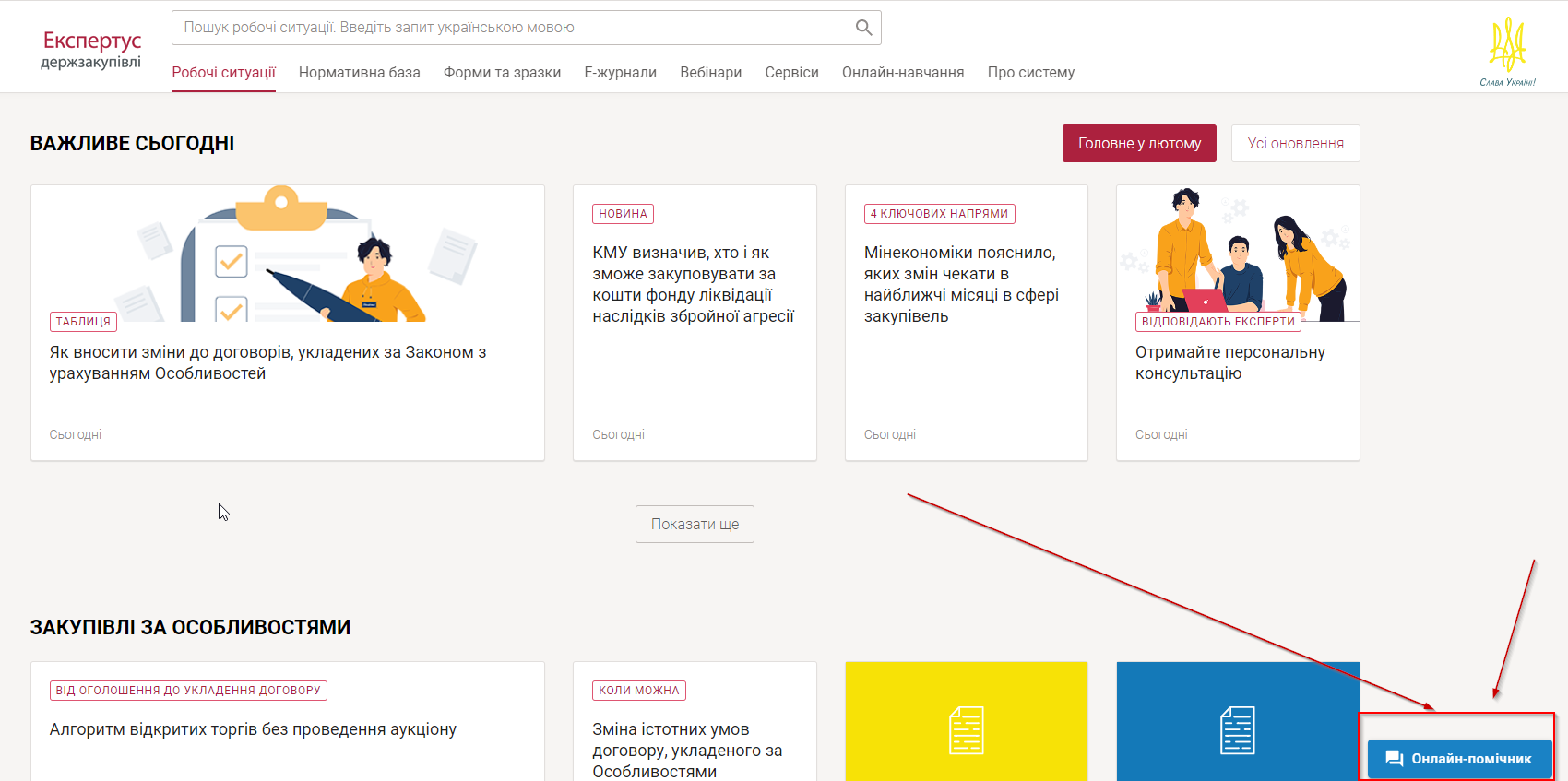Screen dimensions: 1568x781
Task: Open Зміна істотних умов договору article
Action: (687, 750)
